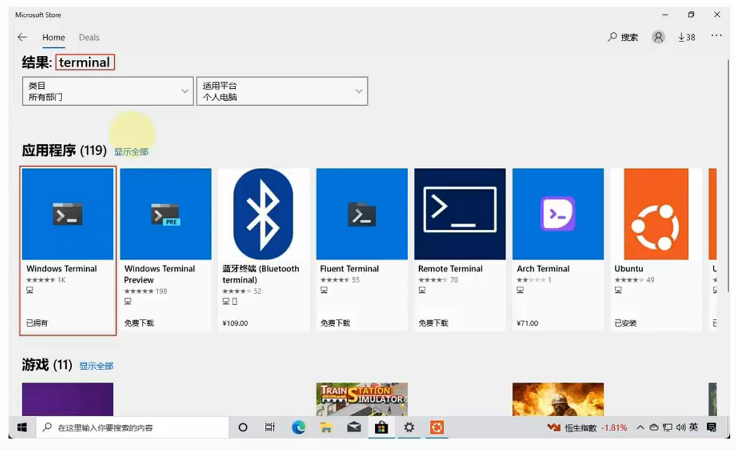Open the Fluent Terminal app icon
Image resolution: width=736 pixels, height=450 pixels.
coord(362,214)
